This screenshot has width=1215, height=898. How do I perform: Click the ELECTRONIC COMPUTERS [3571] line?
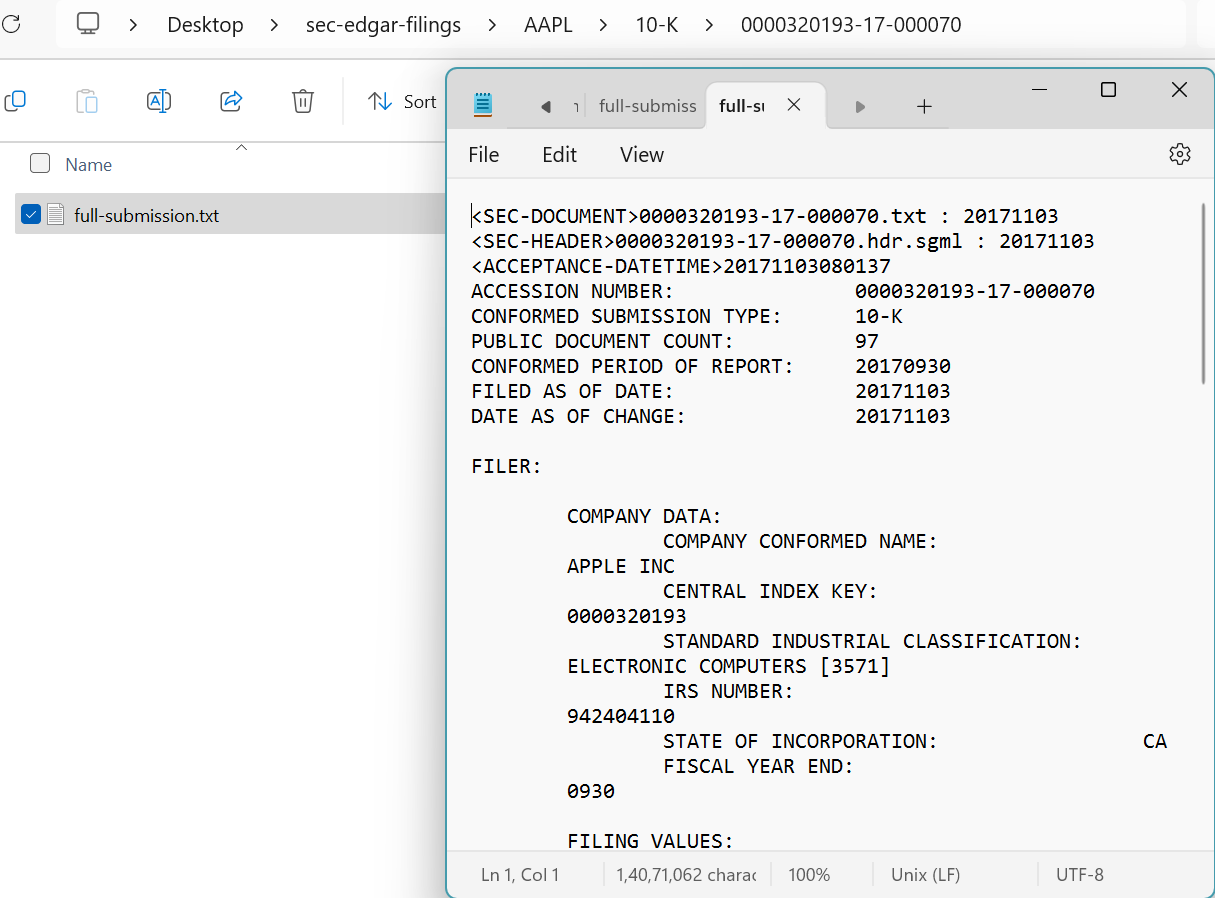point(729,666)
